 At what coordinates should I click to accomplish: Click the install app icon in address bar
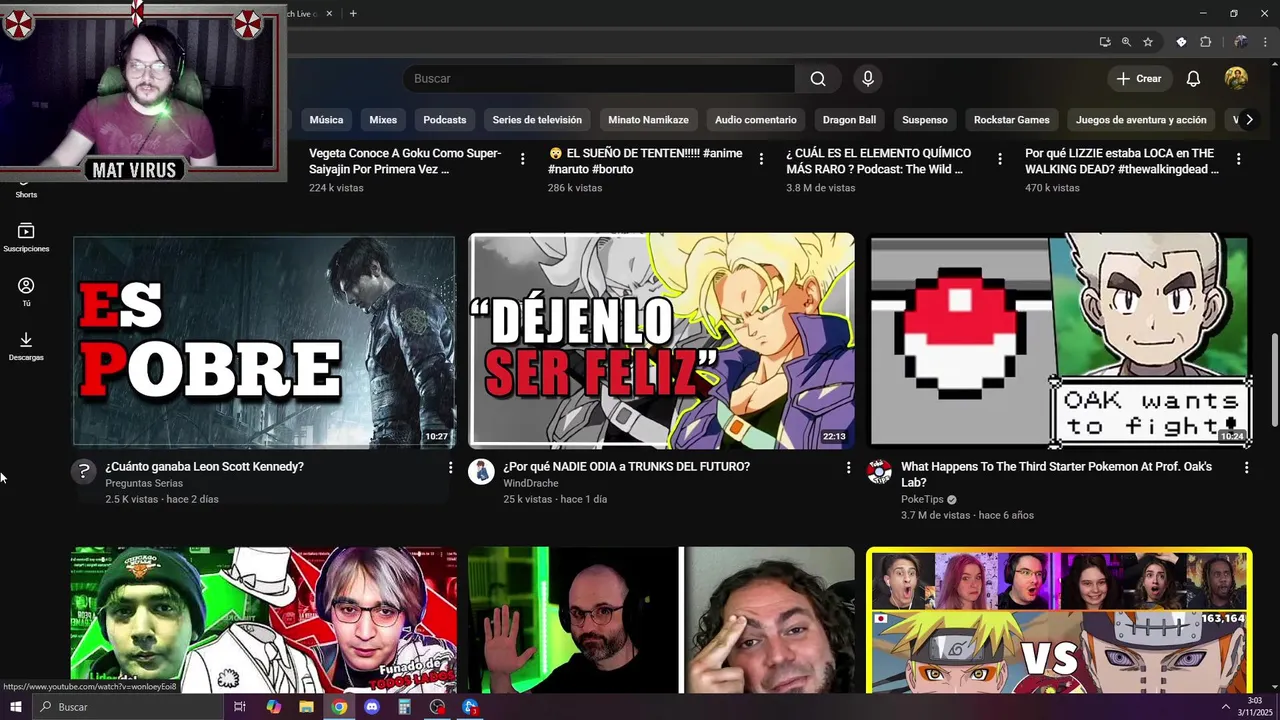[1104, 42]
